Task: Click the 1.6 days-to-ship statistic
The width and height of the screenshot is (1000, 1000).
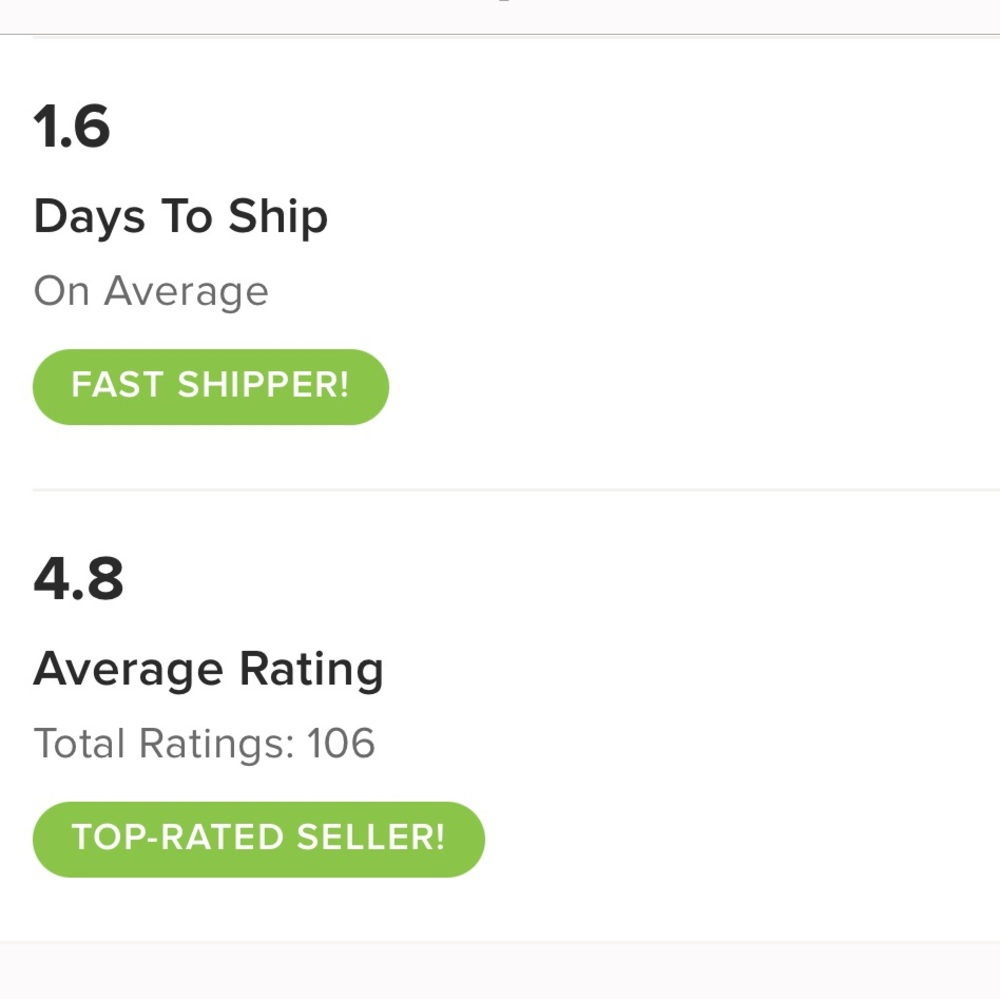Action: [72, 126]
